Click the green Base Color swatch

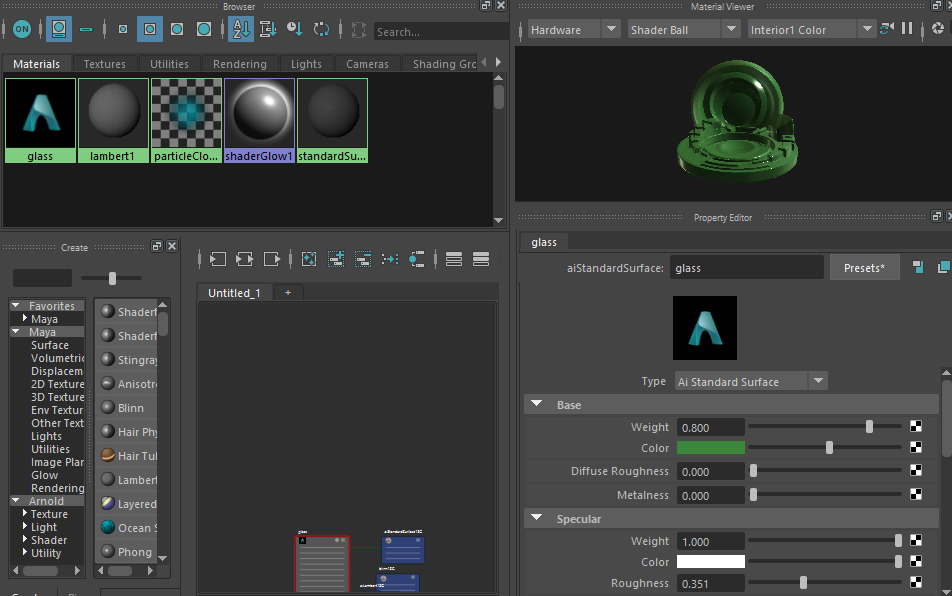[711, 448]
